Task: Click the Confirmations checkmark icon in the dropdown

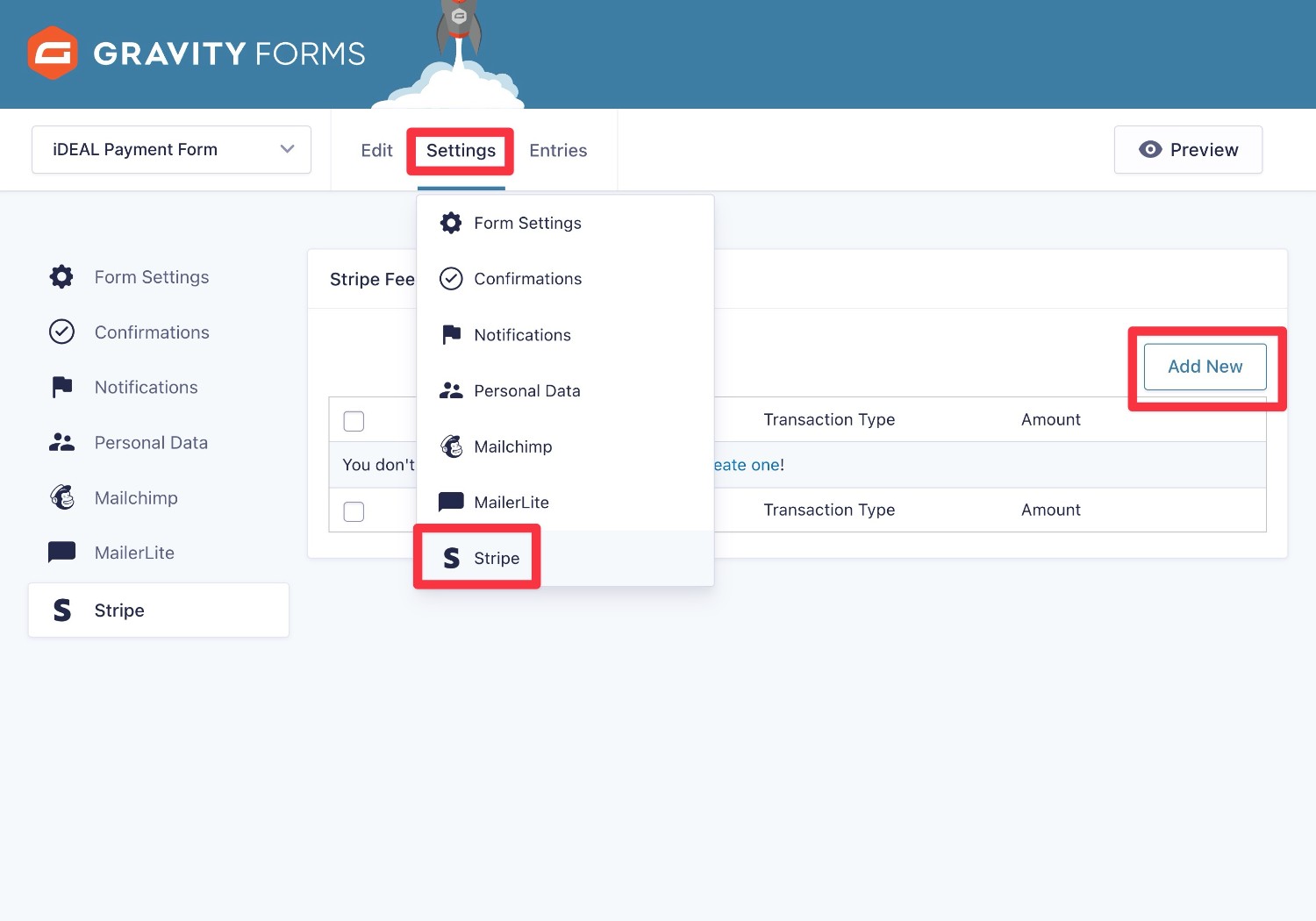Action: (x=451, y=279)
